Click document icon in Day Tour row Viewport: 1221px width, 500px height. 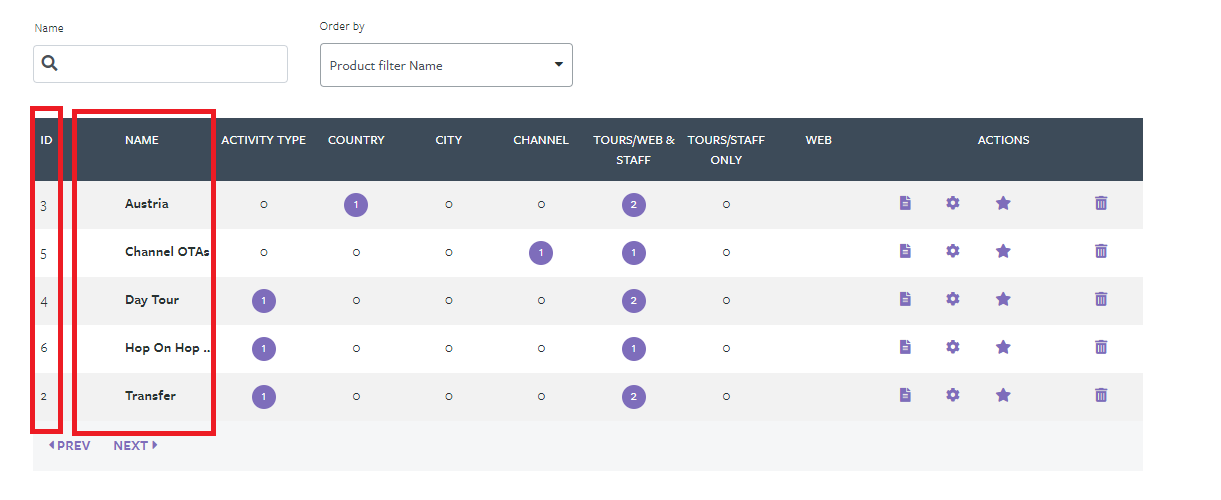click(905, 299)
